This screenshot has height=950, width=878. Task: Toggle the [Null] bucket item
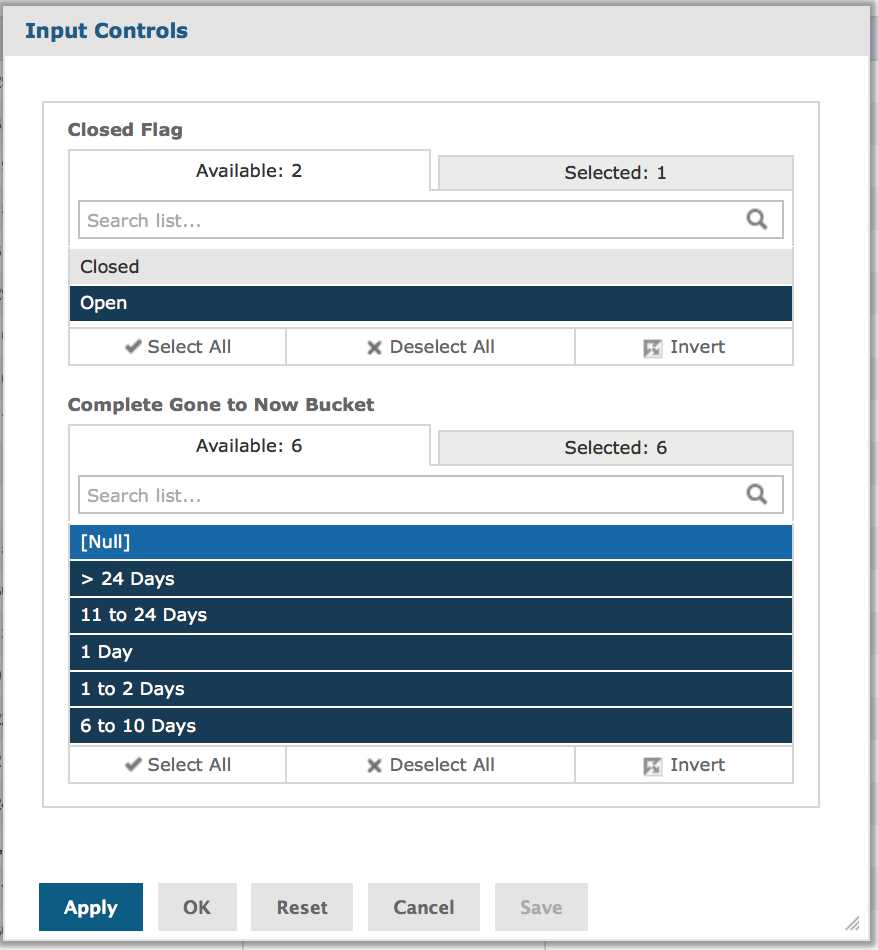pos(431,542)
